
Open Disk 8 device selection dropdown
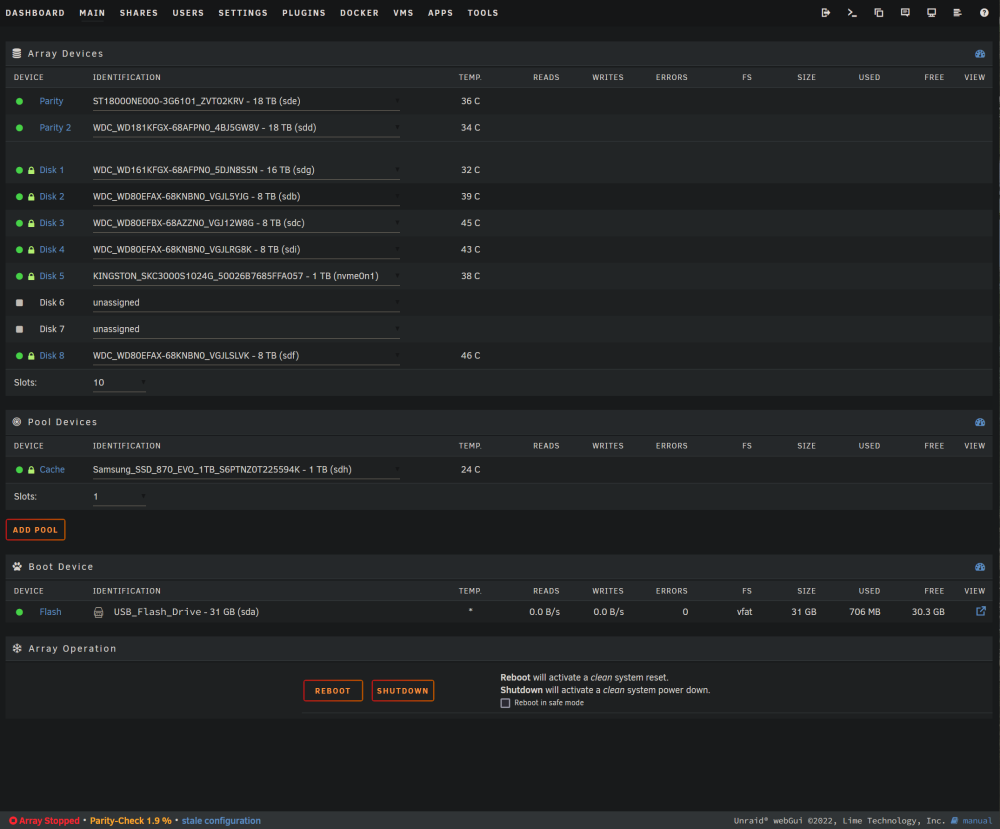point(246,356)
